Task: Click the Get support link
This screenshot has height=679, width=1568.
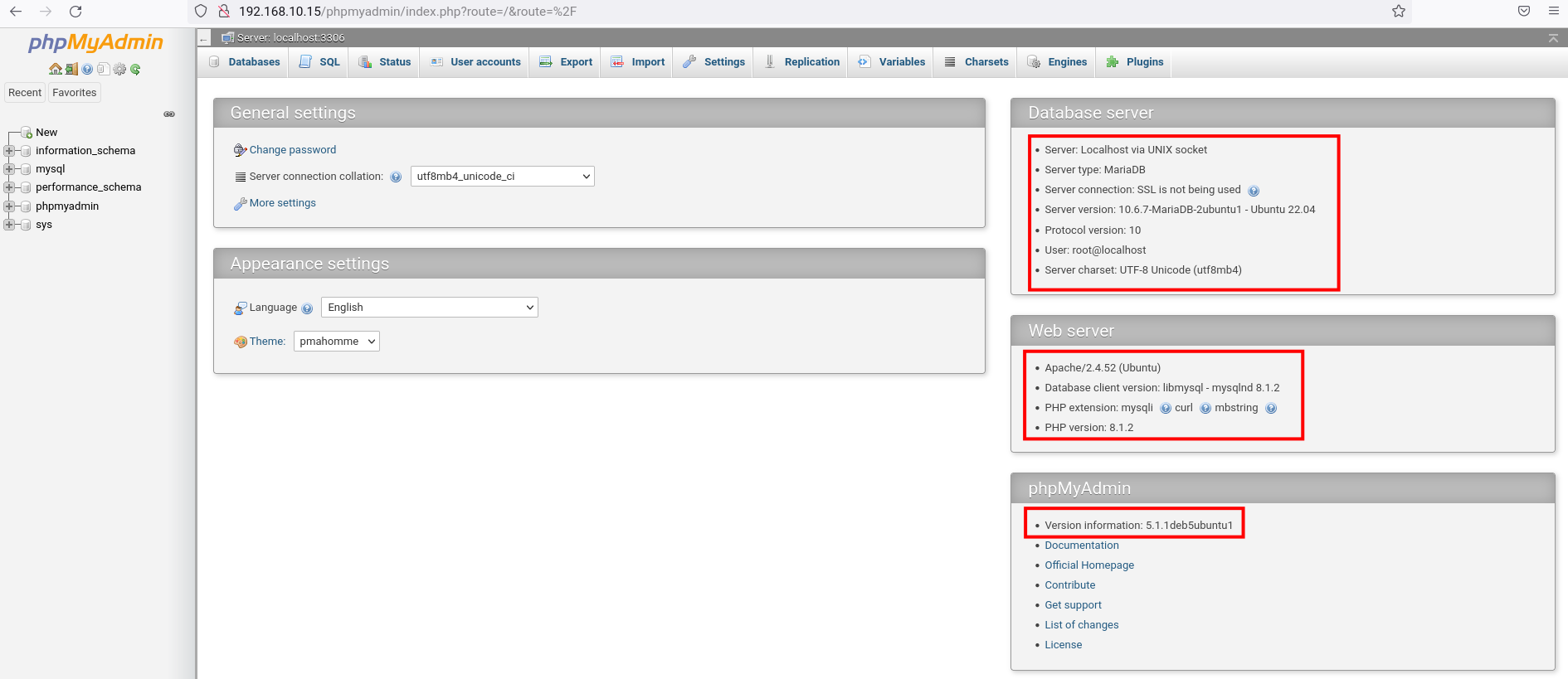Action: [x=1074, y=605]
